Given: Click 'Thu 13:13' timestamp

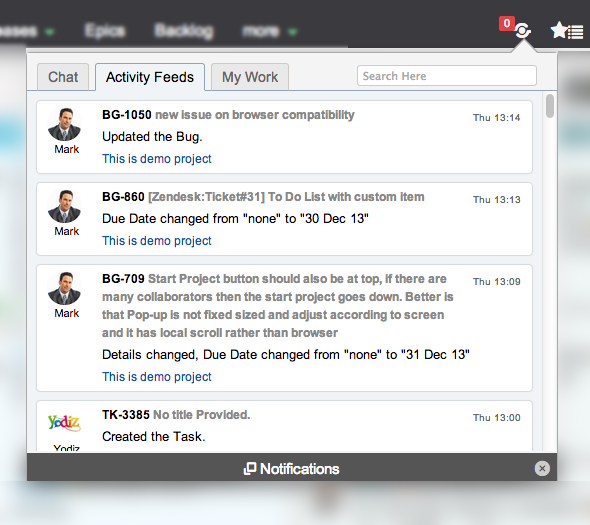Looking at the screenshot, I should (496, 200).
